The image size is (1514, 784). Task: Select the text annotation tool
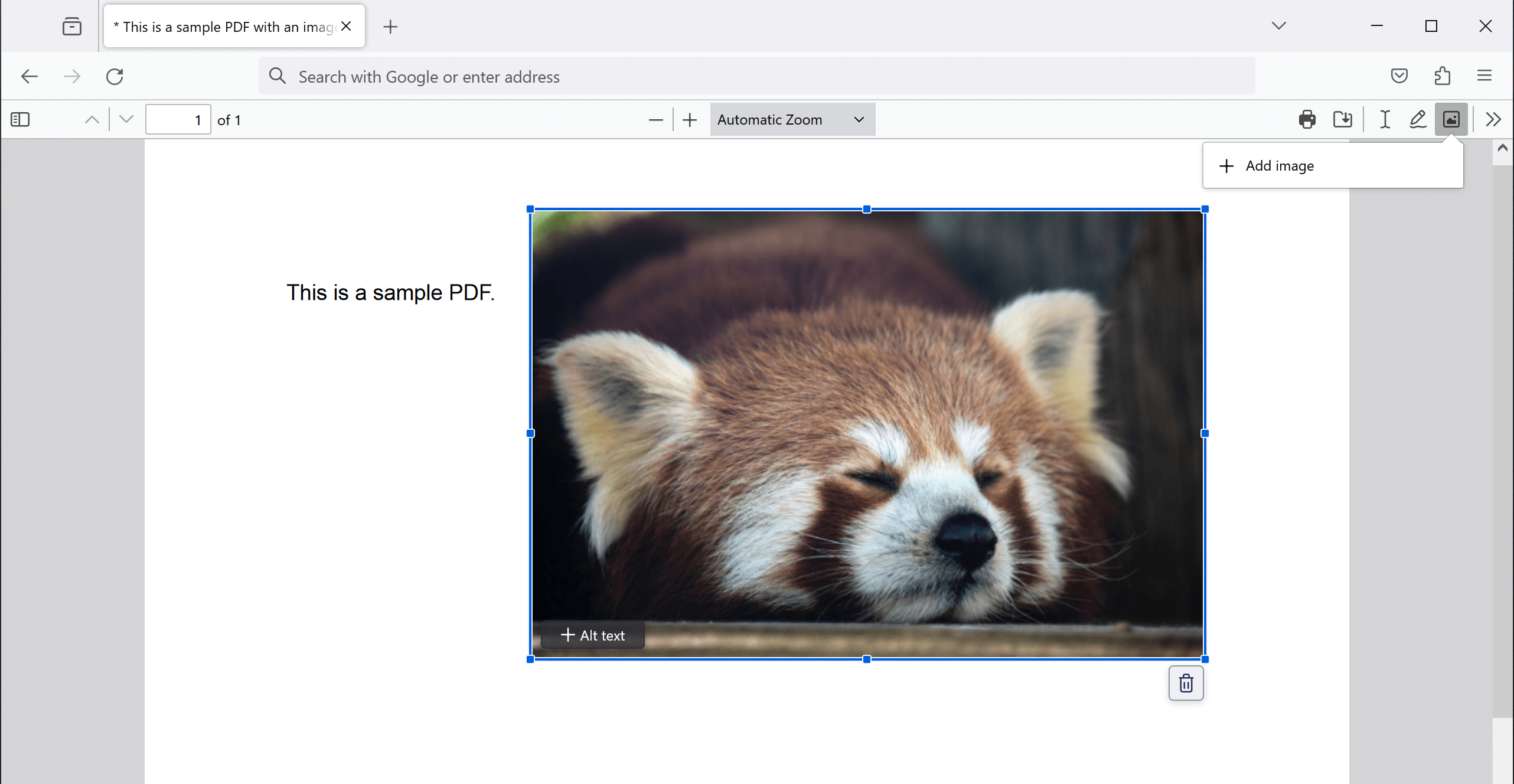click(1385, 120)
